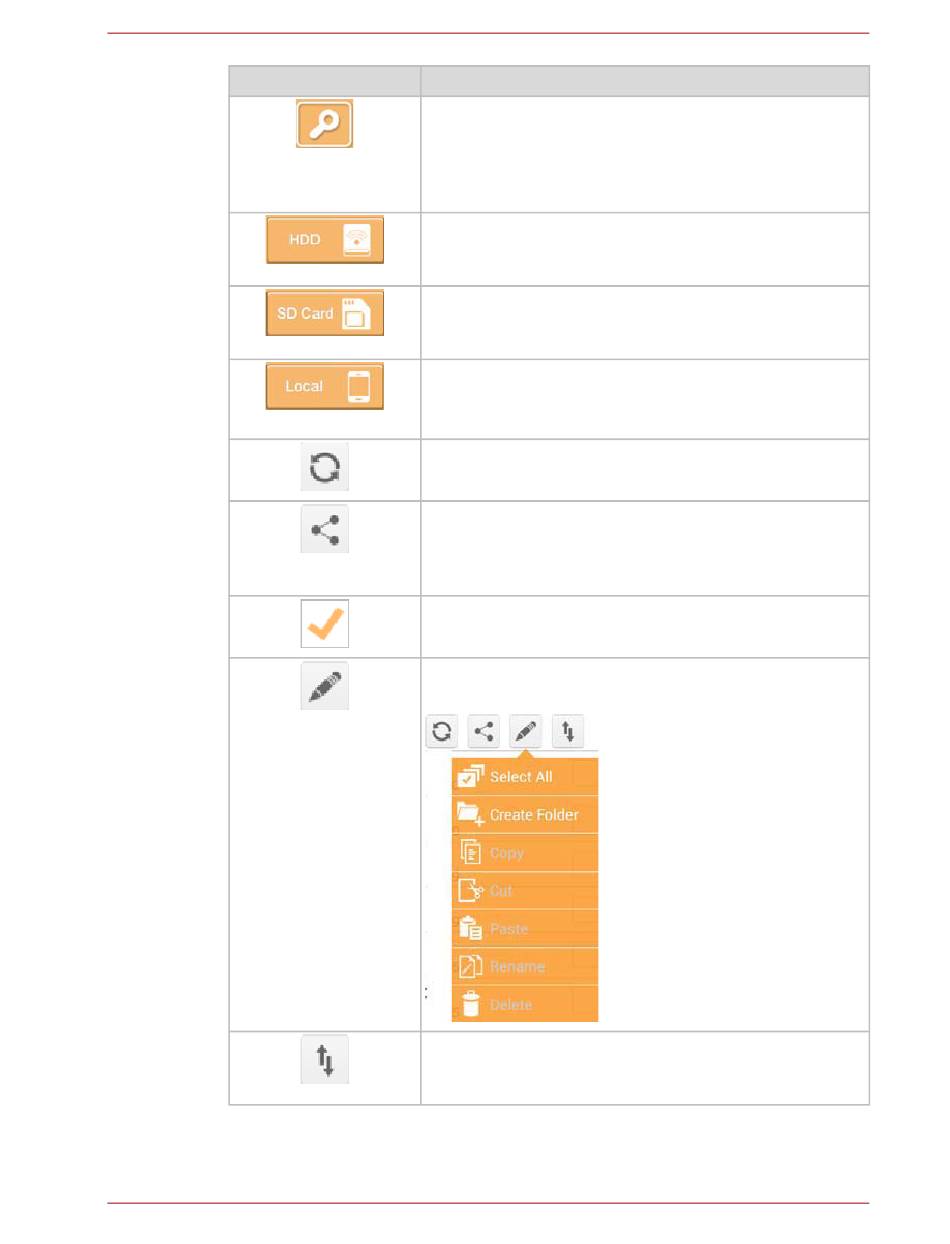Collapse edit menu via small pencil icon

(x=526, y=732)
